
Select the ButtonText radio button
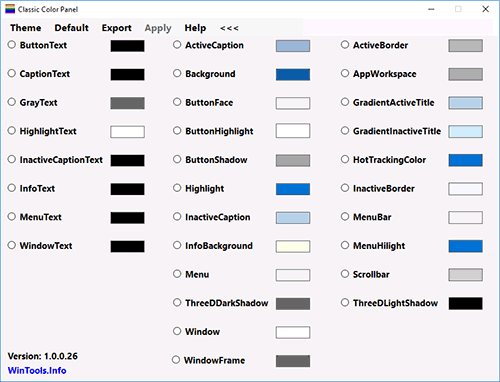[x=12, y=45]
